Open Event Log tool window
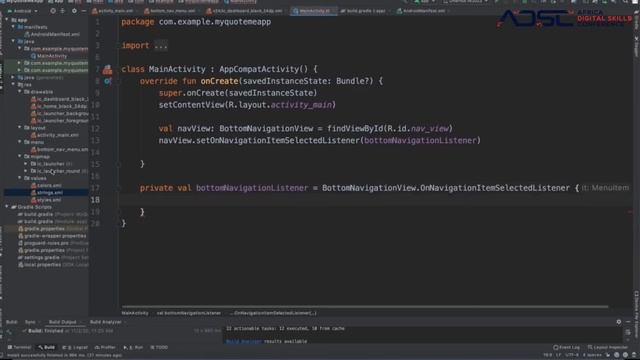The image size is (640, 360). pyautogui.click(x=566, y=347)
